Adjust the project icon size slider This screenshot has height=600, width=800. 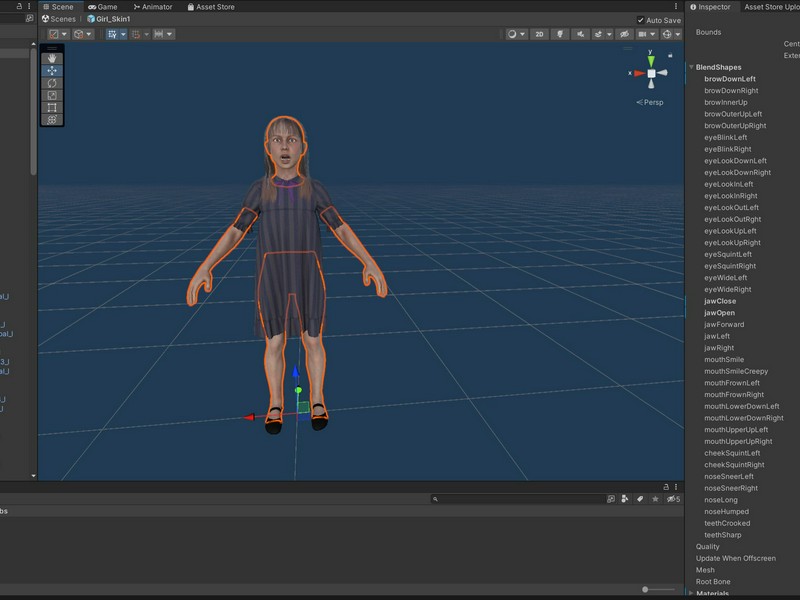click(658, 589)
